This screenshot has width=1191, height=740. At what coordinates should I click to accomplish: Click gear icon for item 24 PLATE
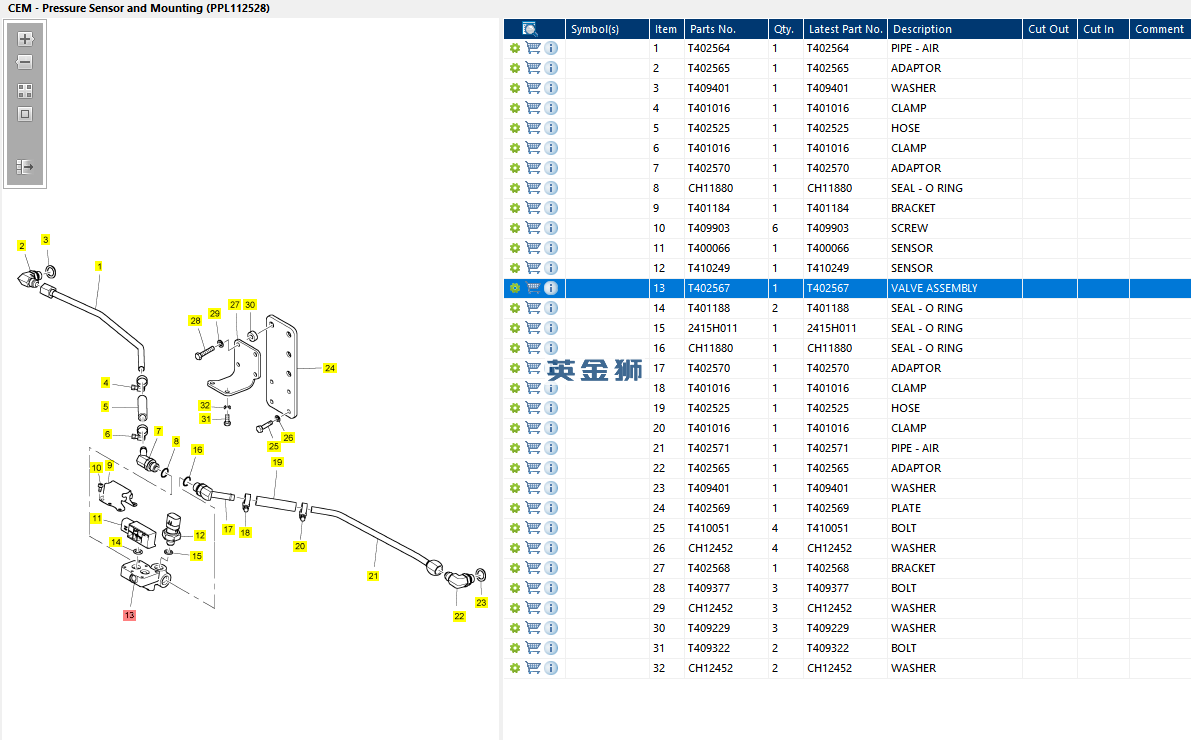click(x=515, y=508)
